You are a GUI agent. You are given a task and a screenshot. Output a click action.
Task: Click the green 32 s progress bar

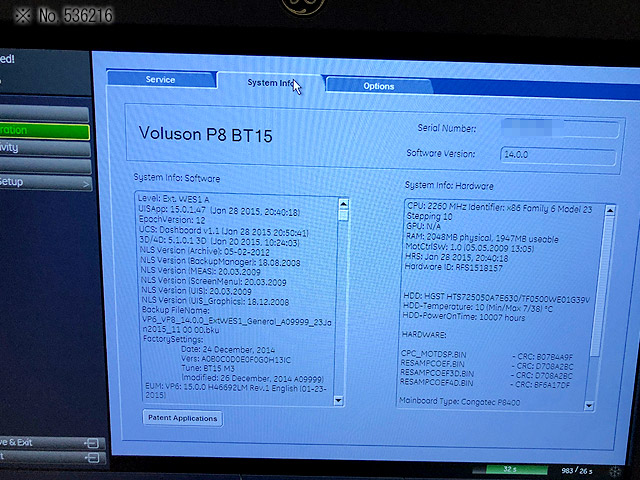[x=517, y=469]
